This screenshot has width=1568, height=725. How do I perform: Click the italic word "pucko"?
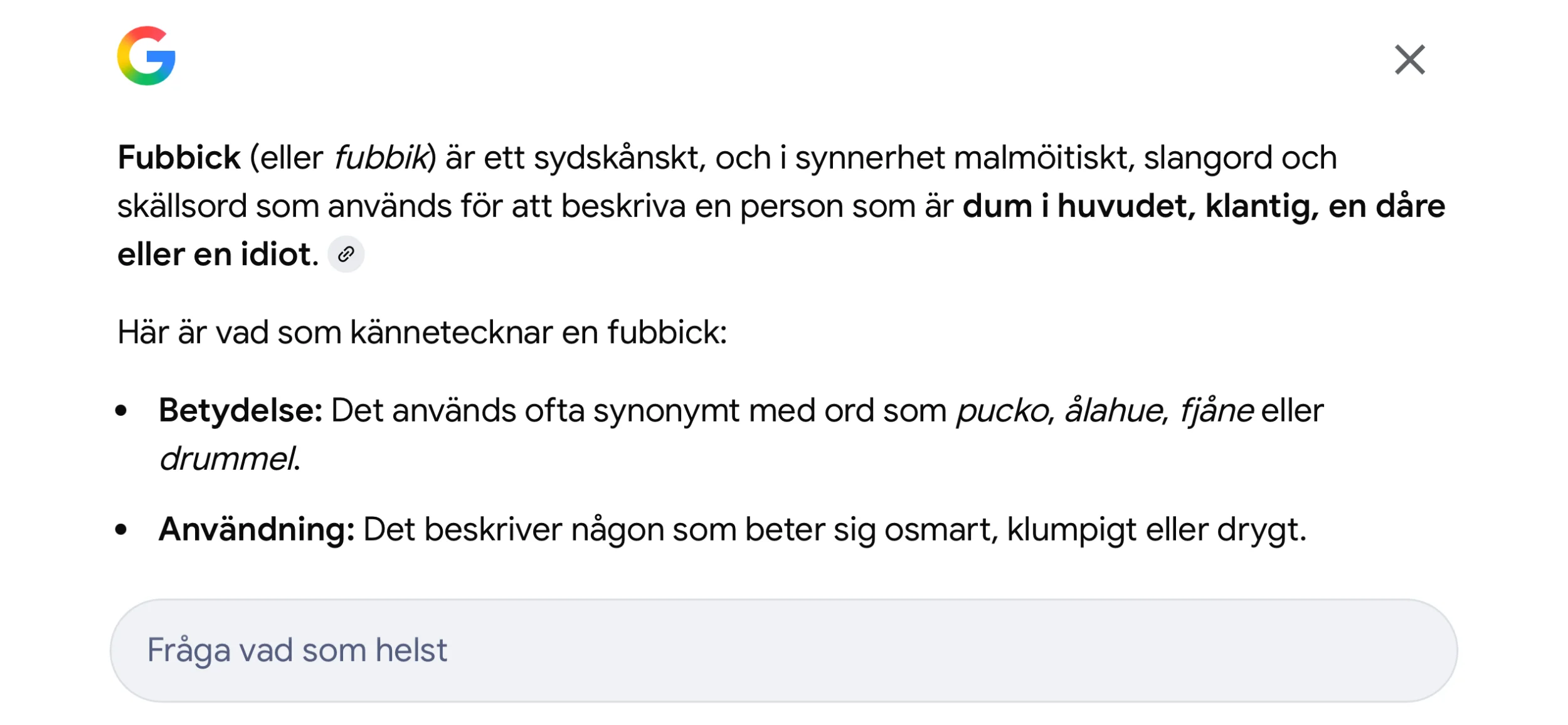point(1002,411)
